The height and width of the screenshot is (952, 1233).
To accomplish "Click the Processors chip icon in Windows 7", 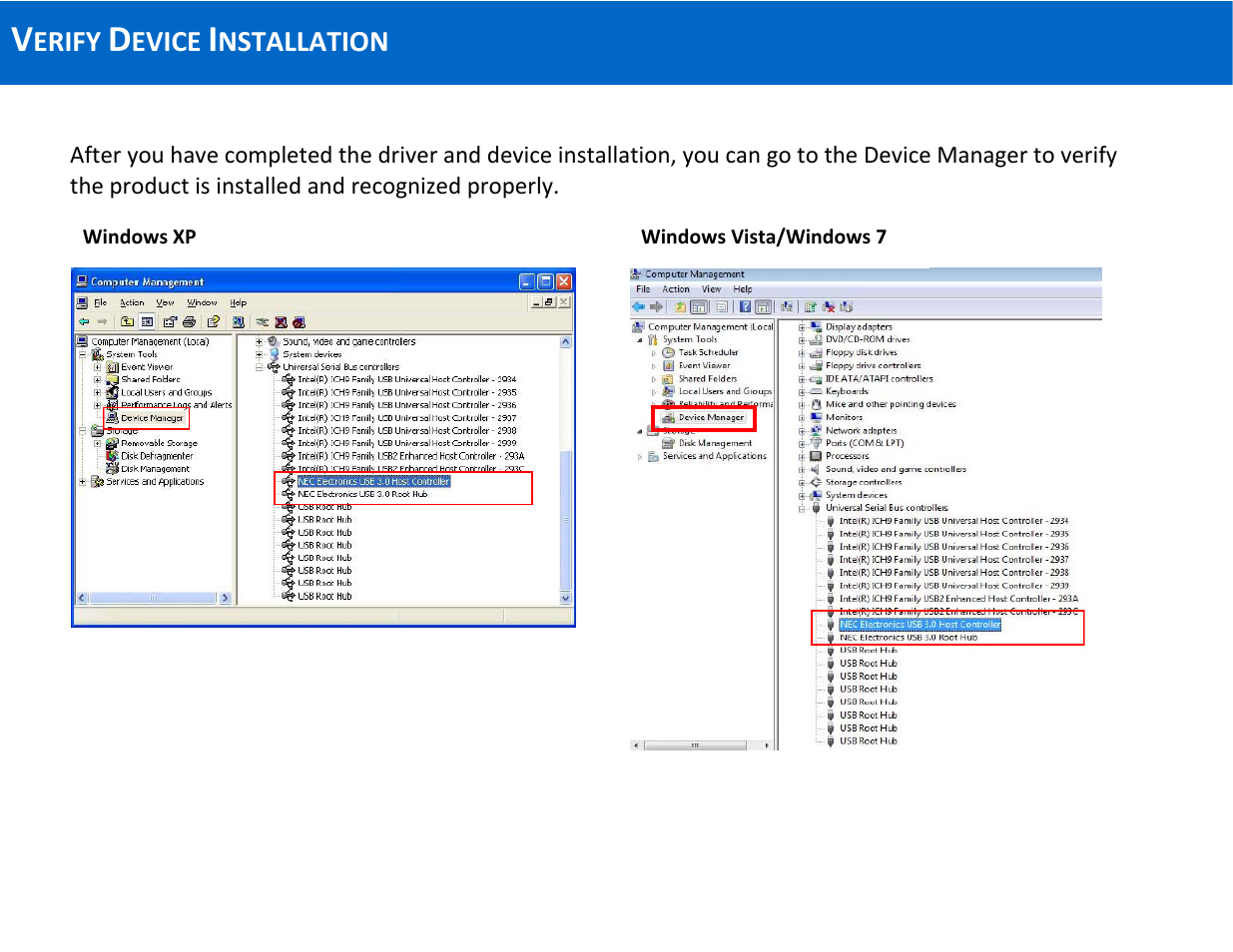I will click(816, 456).
